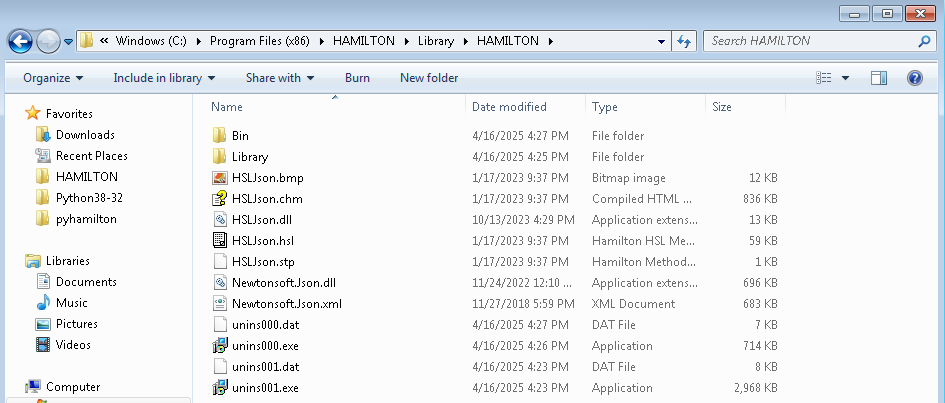This screenshot has width=945, height=403.
Task: Click the Newtonsoft.Json.xml document icon
Action: (220, 303)
